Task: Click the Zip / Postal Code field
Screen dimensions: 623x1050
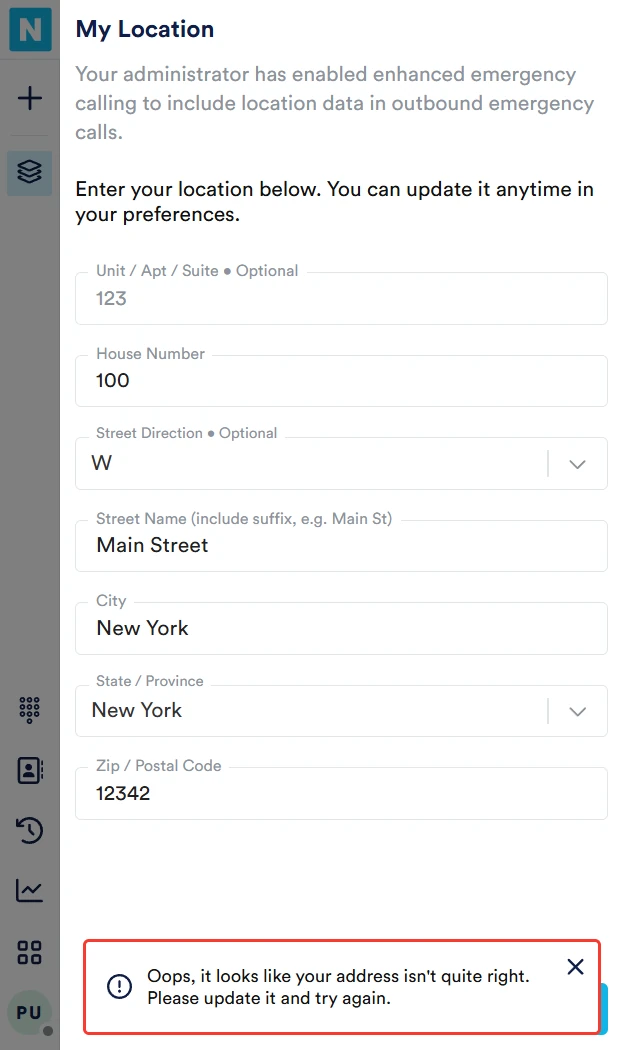Action: (x=341, y=793)
